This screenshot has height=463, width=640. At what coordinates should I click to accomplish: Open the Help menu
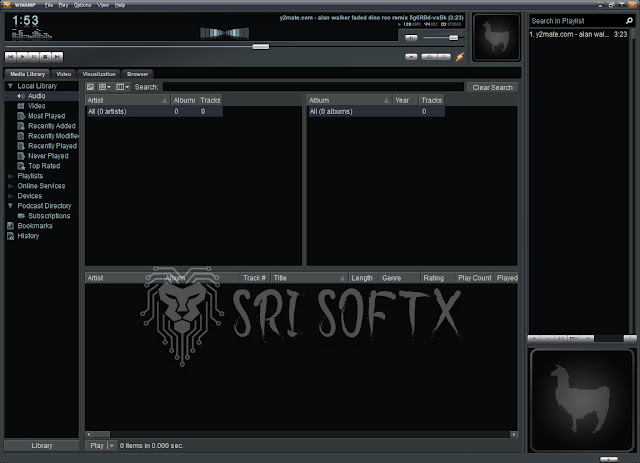[x=120, y=5]
